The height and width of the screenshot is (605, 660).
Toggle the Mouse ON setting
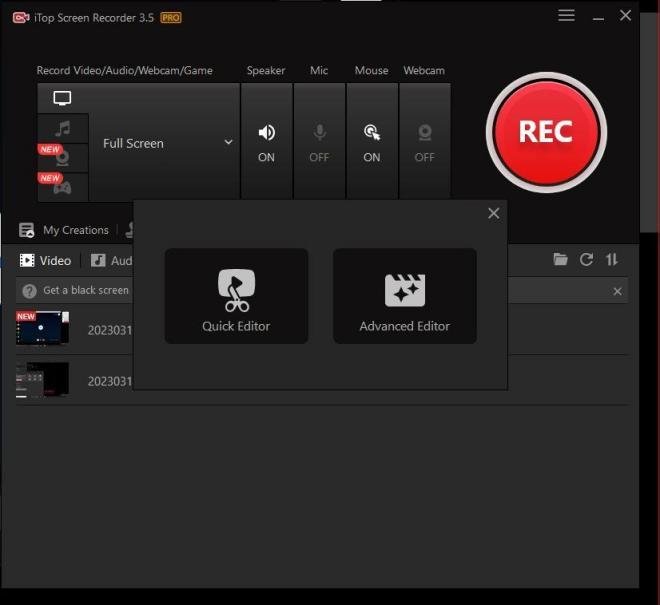[x=372, y=142]
